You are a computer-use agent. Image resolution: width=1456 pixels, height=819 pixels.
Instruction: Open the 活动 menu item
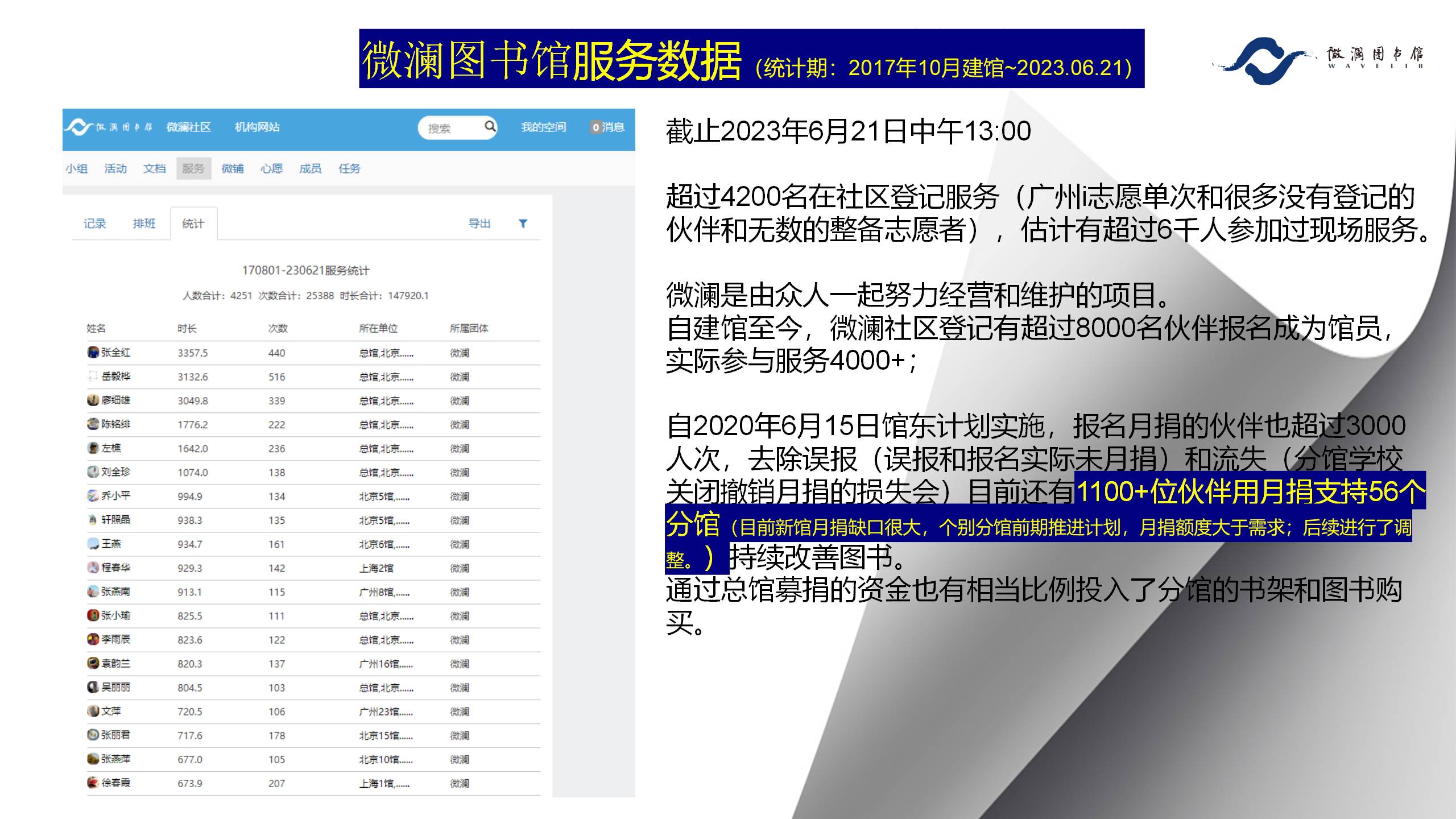(x=115, y=168)
